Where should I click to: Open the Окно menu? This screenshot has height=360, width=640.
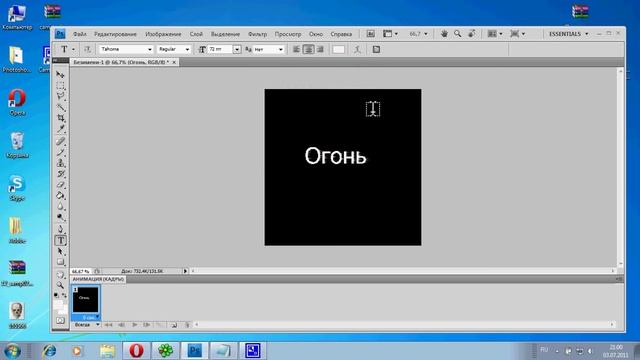pos(316,34)
